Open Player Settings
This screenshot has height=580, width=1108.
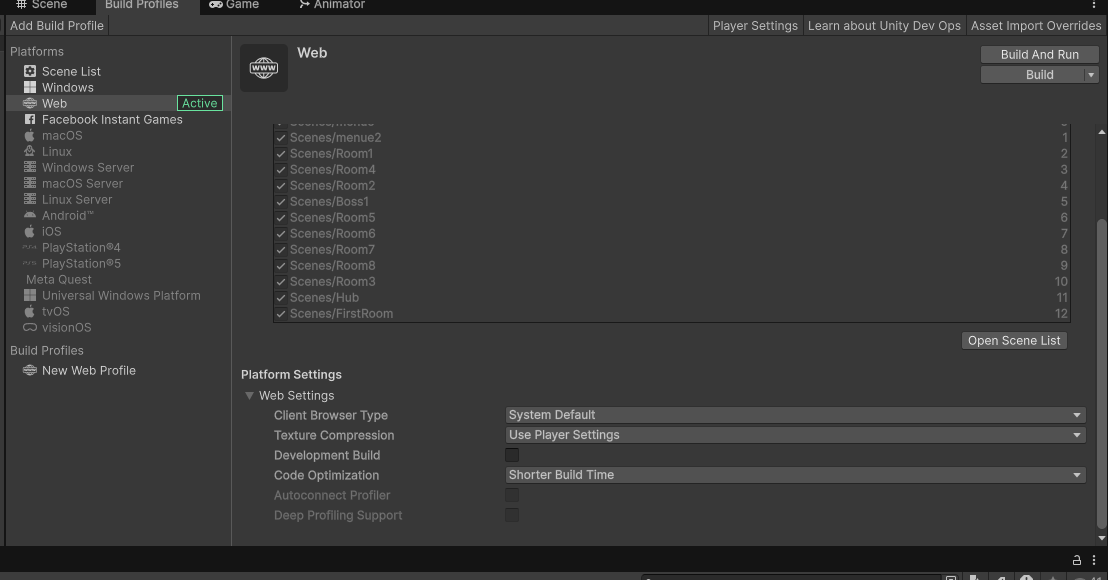click(755, 25)
